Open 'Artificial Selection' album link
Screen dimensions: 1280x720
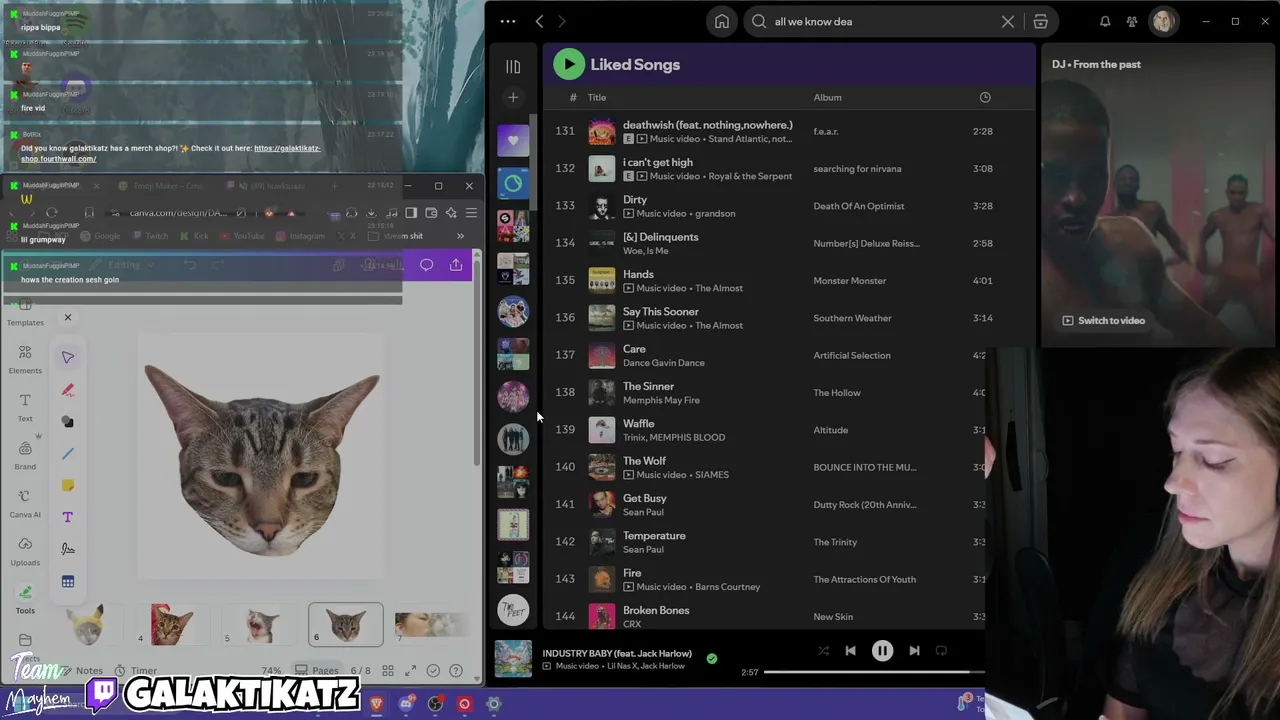coord(851,355)
